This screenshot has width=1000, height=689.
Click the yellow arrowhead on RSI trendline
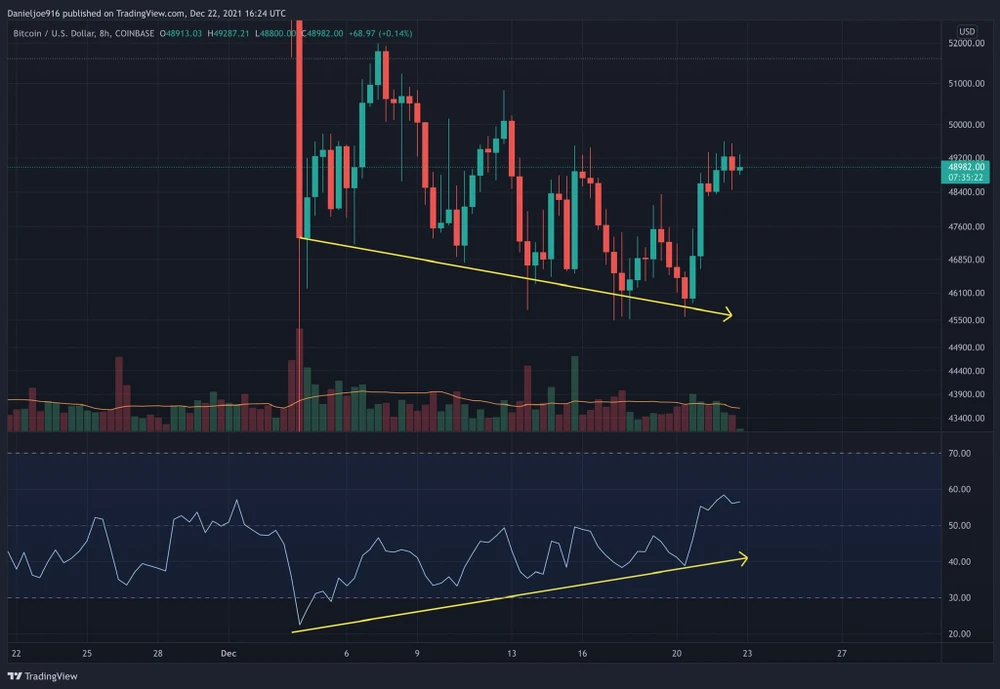pyautogui.click(x=741, y=558)
